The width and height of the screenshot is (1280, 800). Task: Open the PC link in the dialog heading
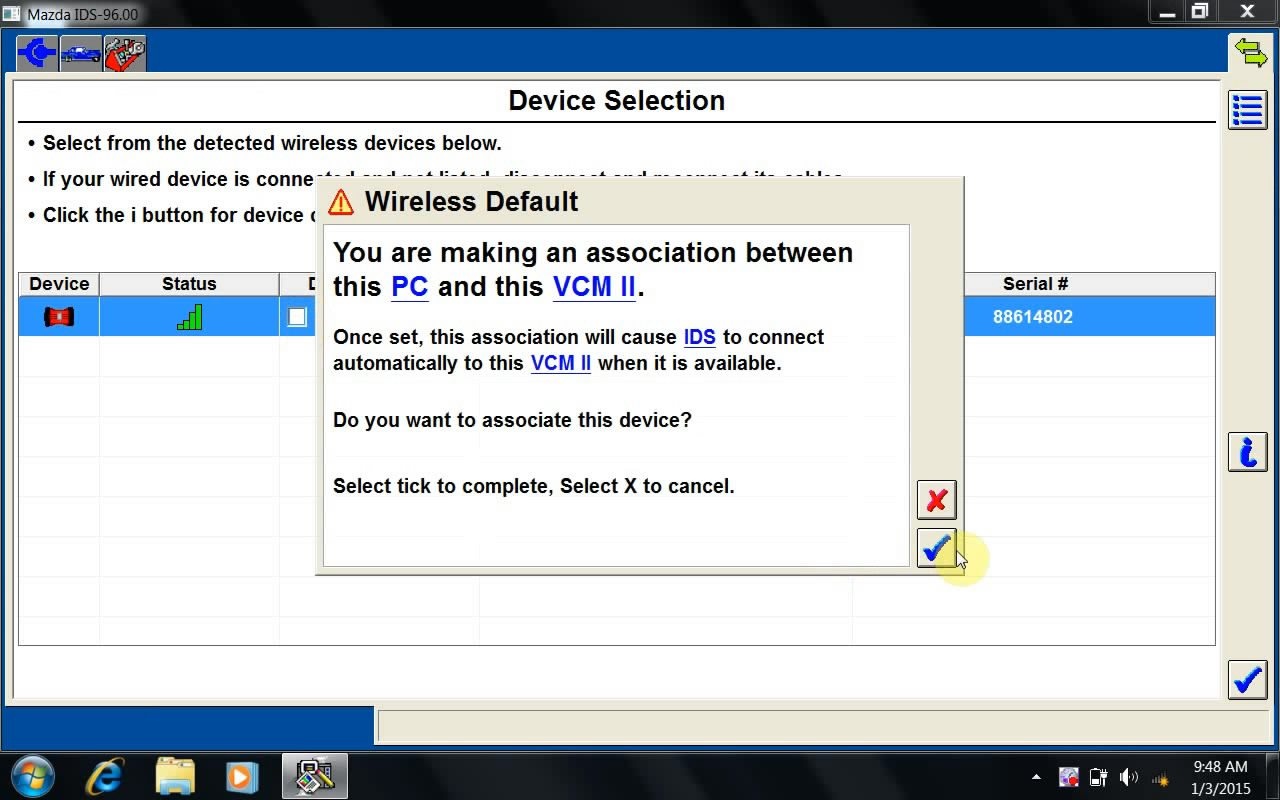409,287
